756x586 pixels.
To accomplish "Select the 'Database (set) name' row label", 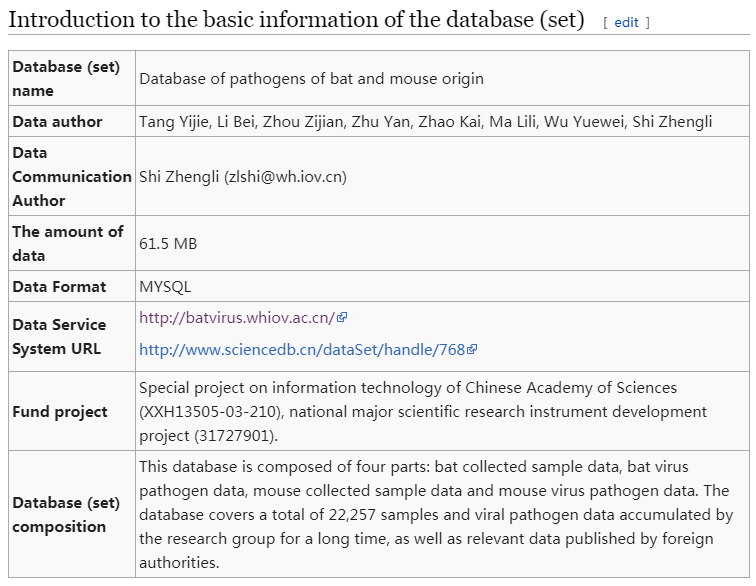I will click(x=66, y=78).
